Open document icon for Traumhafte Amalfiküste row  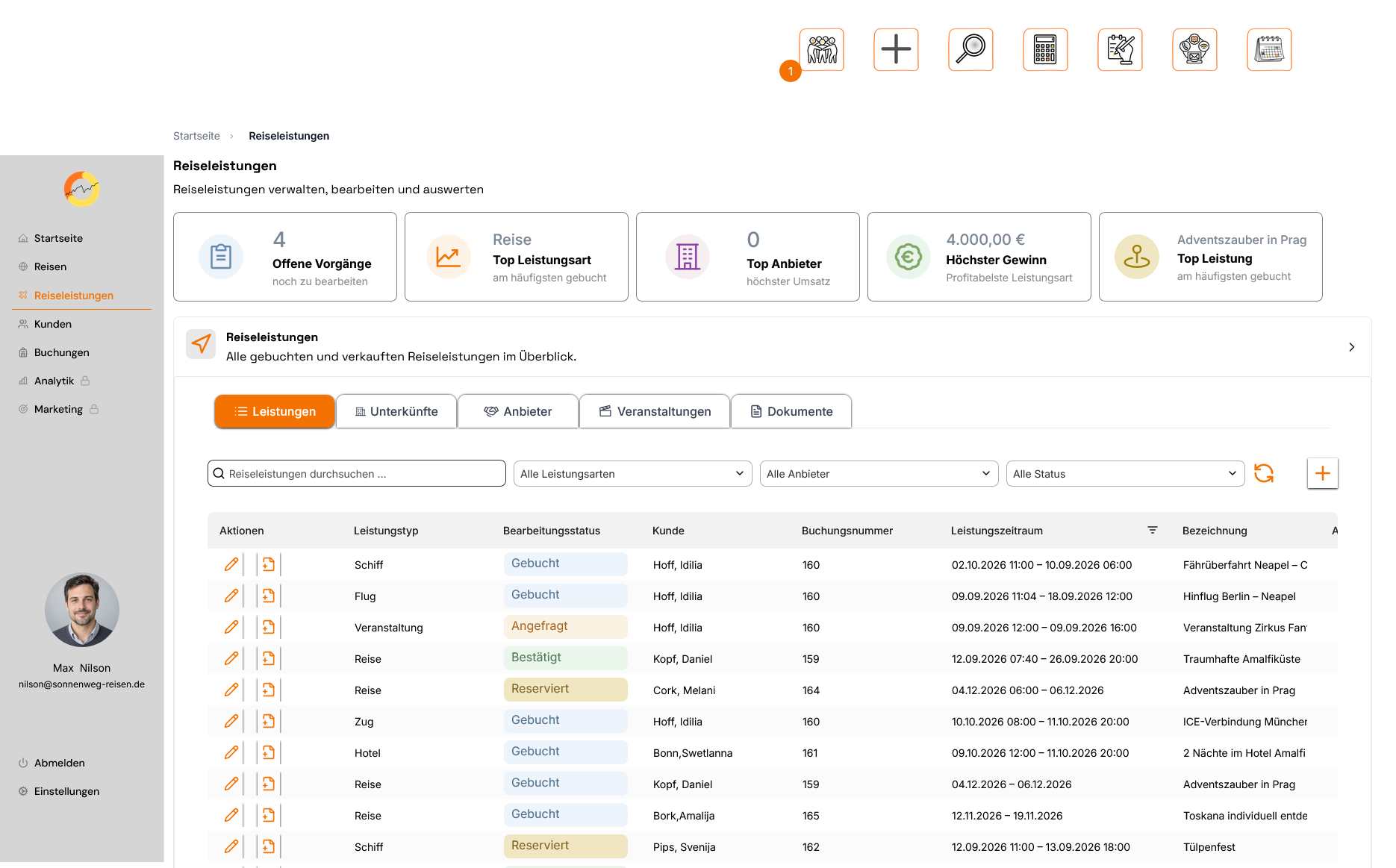click(269, 658)
